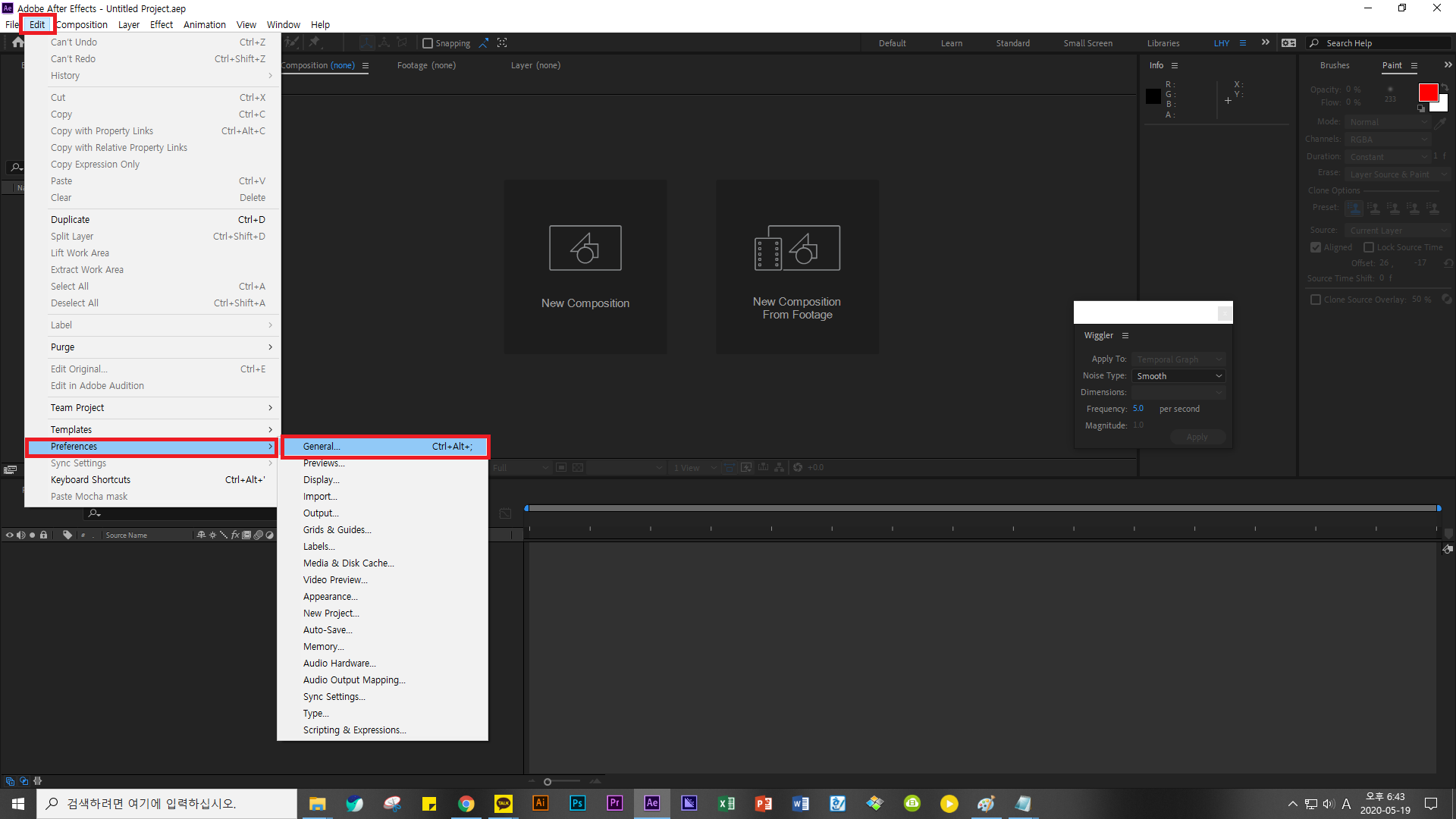The width and height of the screenshot is (1456, 819).
Task: Enable the Snapping checkbox
Action: tap(428, 43)
